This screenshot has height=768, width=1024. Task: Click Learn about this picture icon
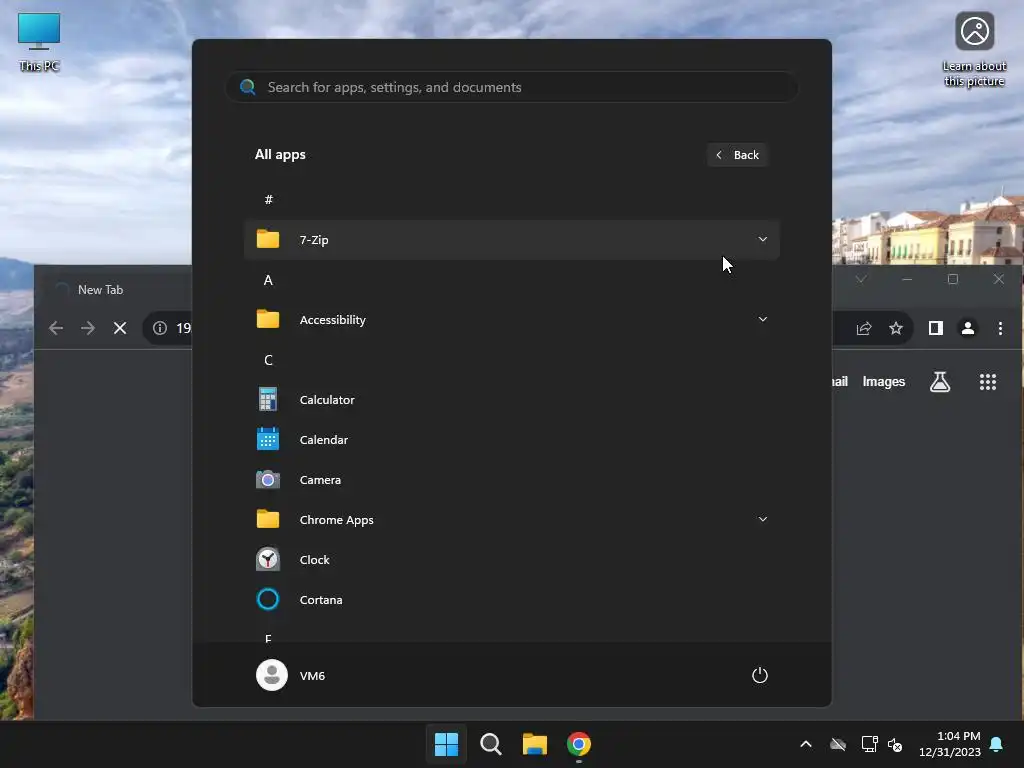point(974,50)
